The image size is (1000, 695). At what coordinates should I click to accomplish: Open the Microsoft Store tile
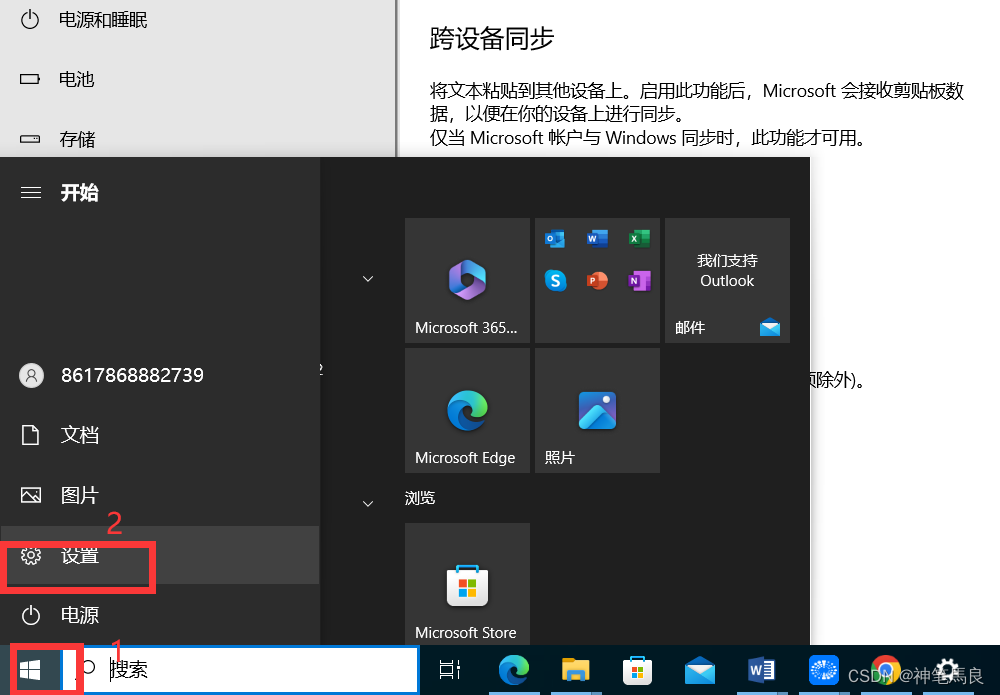coord(467,584)
